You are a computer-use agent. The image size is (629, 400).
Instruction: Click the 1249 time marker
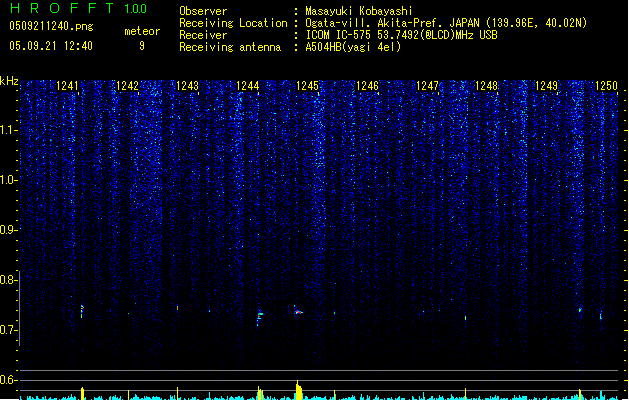(x=546, y=85)
